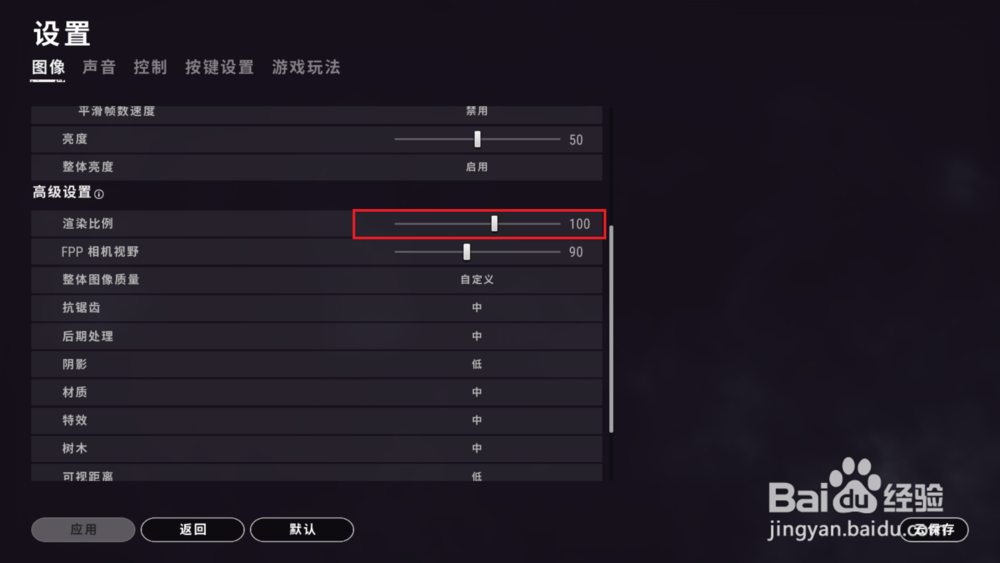Switch to the 声音 tab
The height and width of the screenshot is (563, 1000).
[x=99, y=68]
